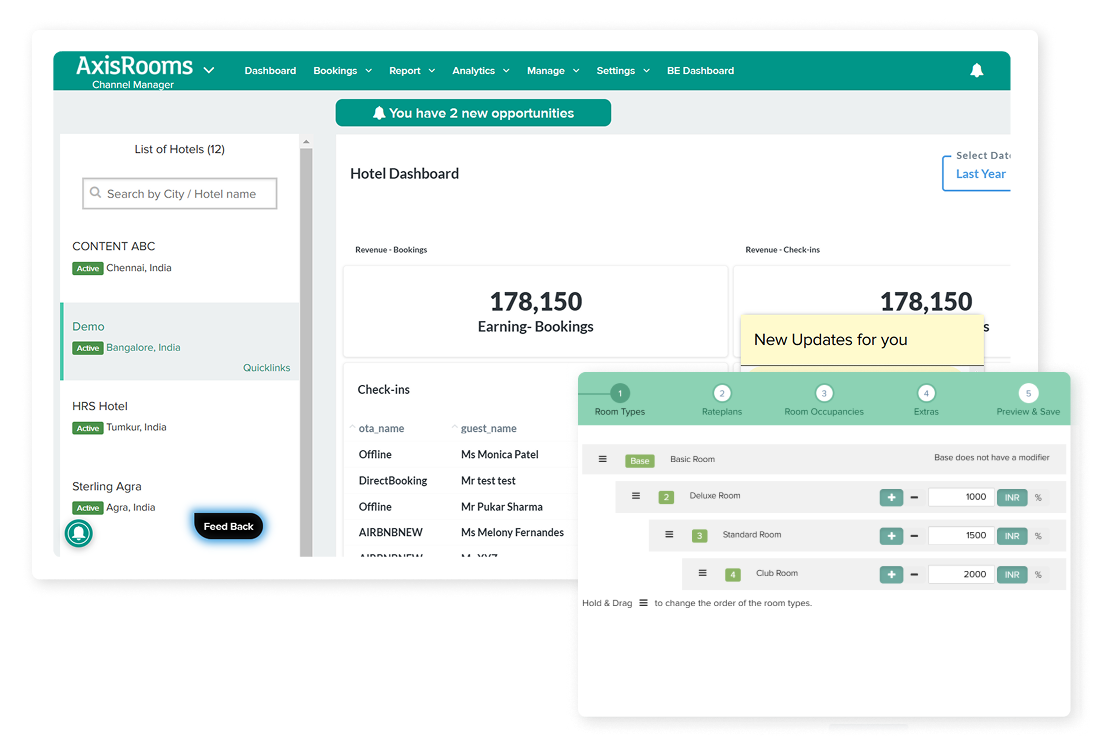This screenshot has height=744, width=1100.
Task: Click the hotel list vertical scrollbar
Action: [x=306, y=350]
